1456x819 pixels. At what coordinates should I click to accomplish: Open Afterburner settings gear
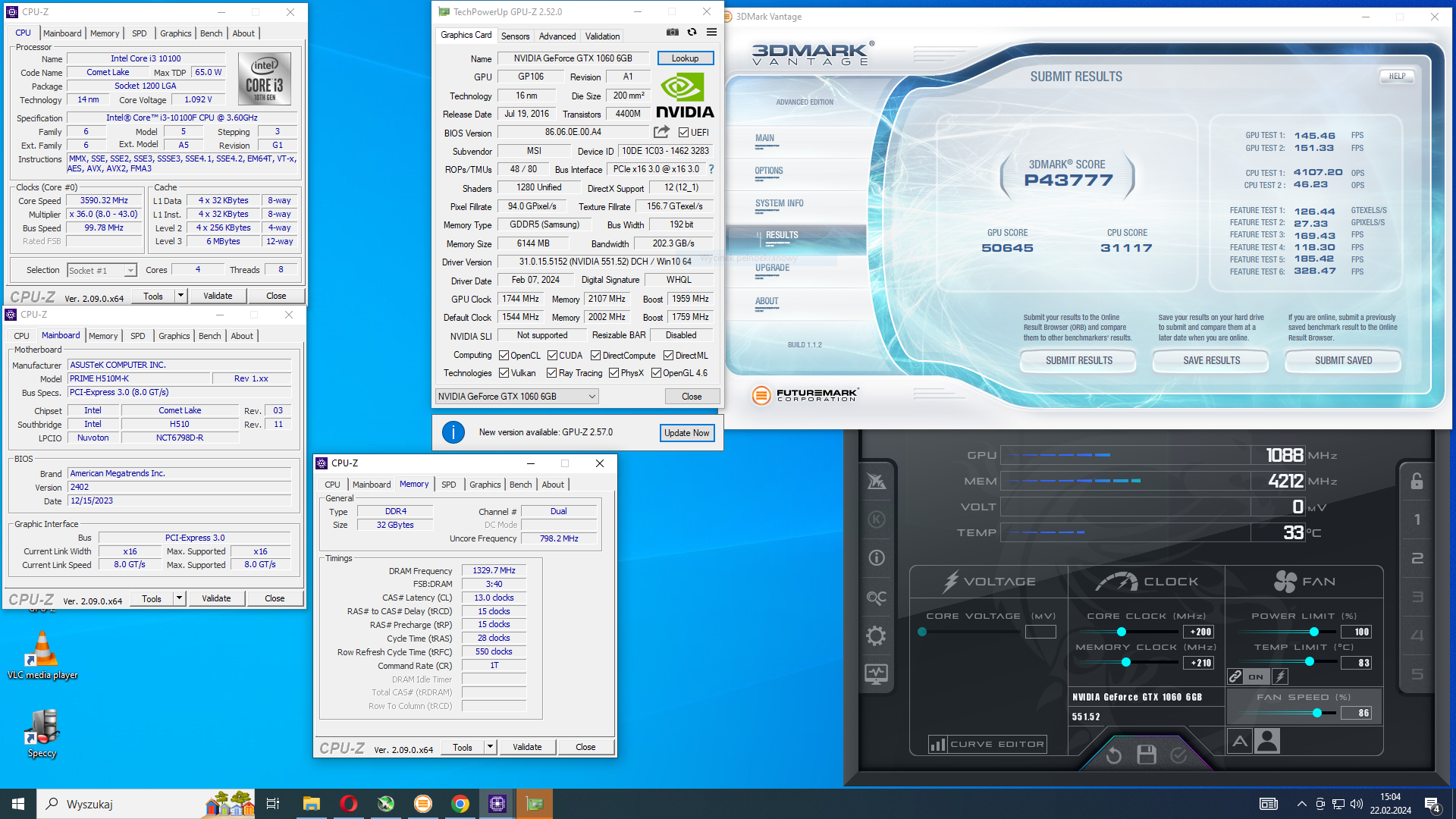tap(877, 635)
